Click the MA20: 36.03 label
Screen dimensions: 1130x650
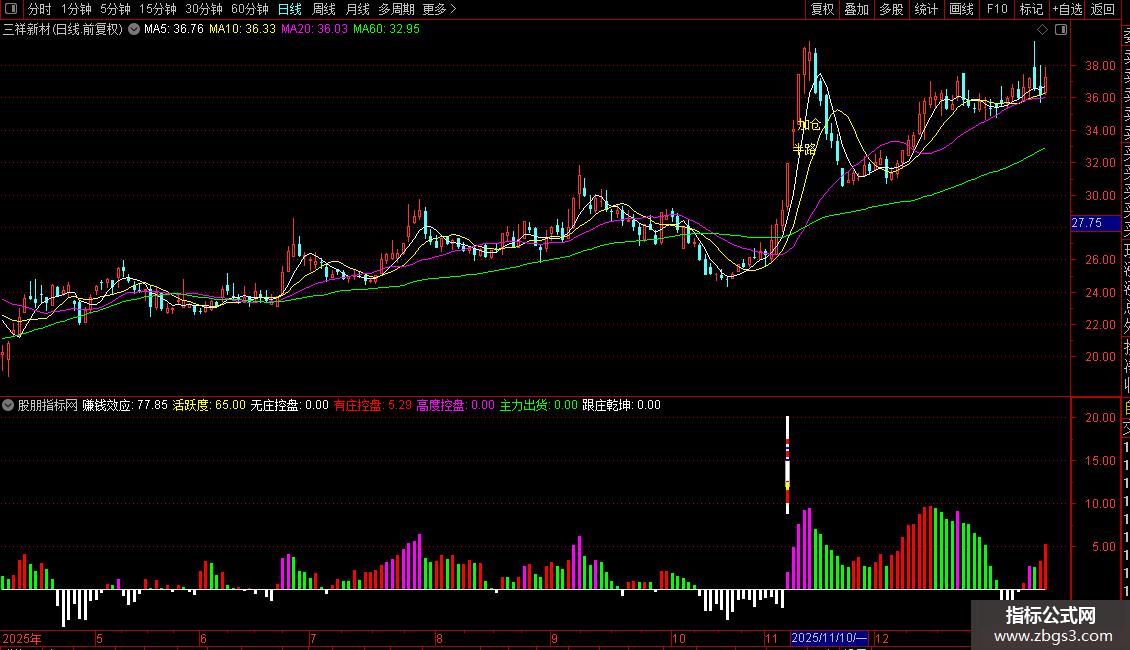click(x=314, y=29)
